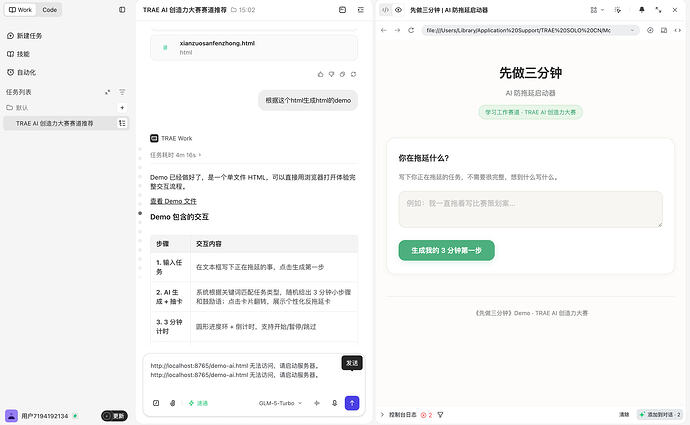Viewport: 690px width, 425px height.
Task: Click the split-book icon right of URL bar
Action: [664, 30]
